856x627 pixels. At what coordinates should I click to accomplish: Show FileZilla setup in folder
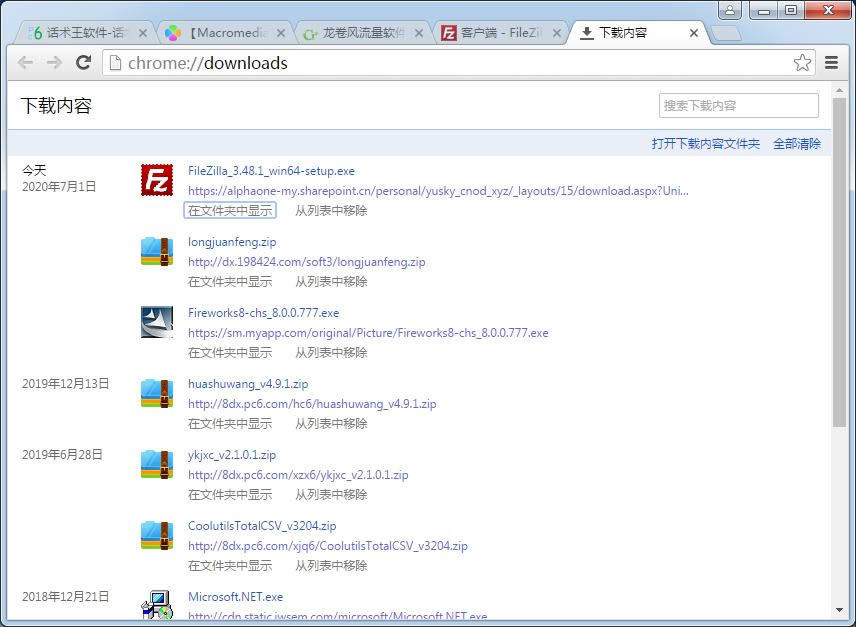point(230,211)
